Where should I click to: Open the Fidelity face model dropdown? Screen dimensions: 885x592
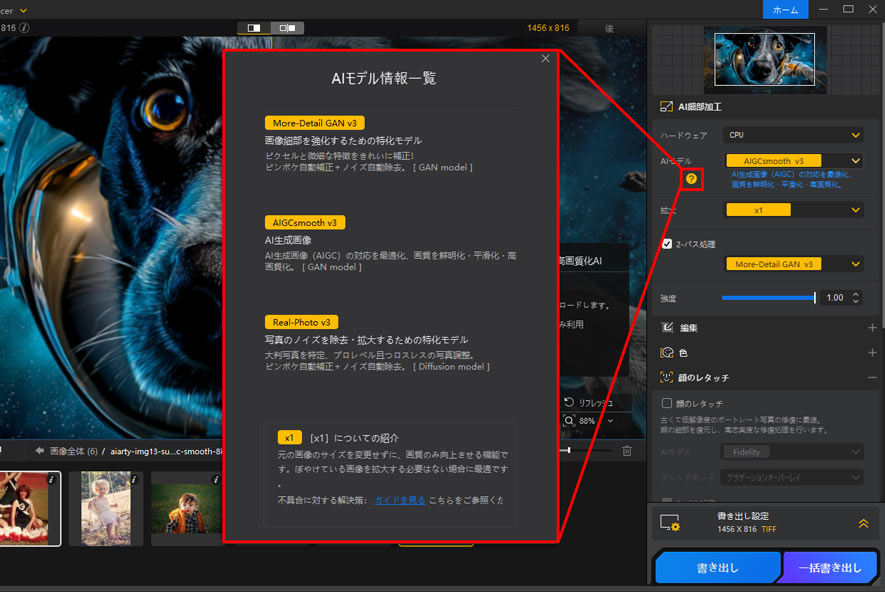coord(792,451)
